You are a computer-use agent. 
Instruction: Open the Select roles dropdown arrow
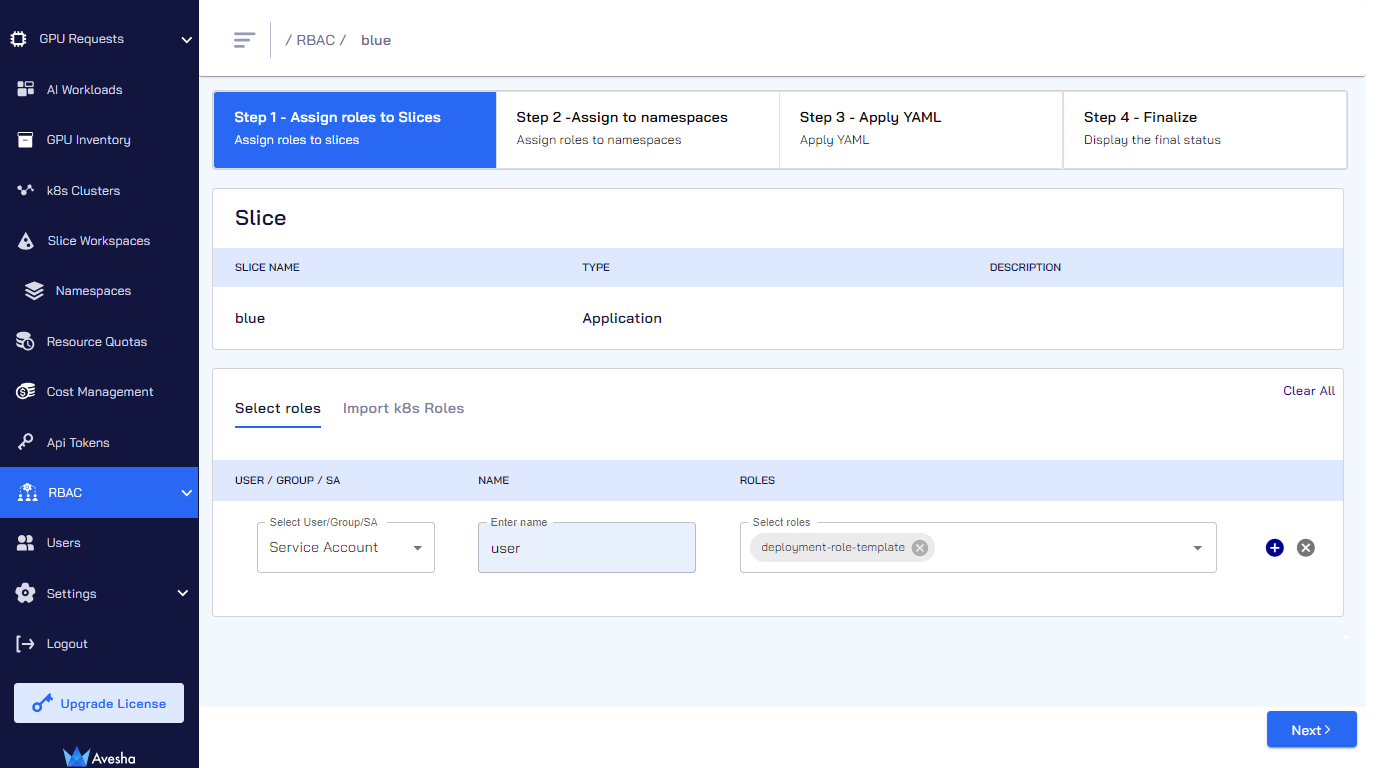coord(1198,548)
